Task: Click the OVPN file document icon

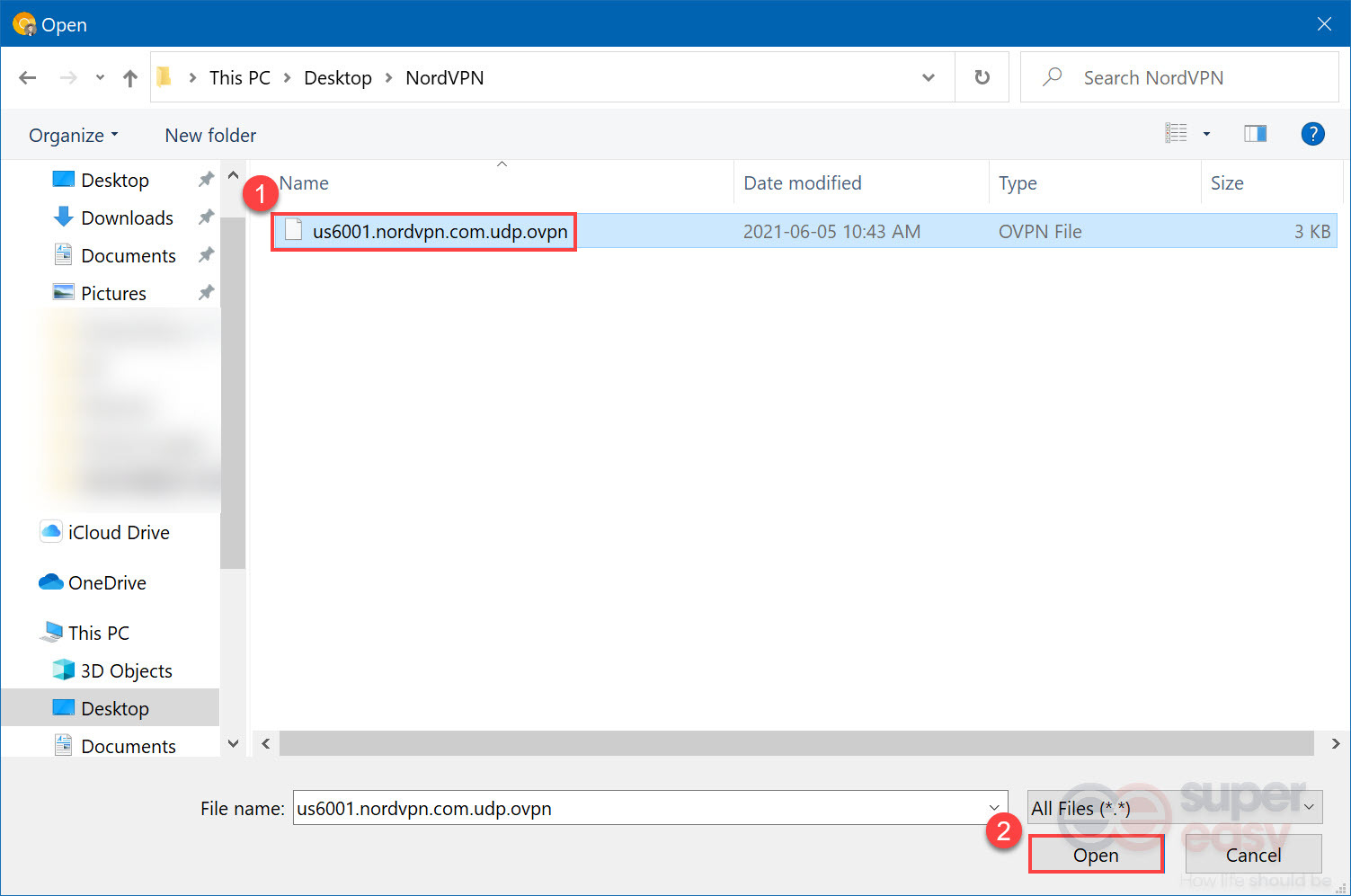Action: 293,230
